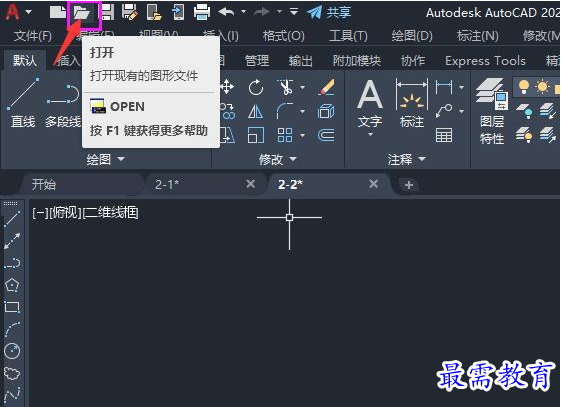The image size is (561, 407).
Task: Toggle layer freeze sun icon
Action: 542,87
